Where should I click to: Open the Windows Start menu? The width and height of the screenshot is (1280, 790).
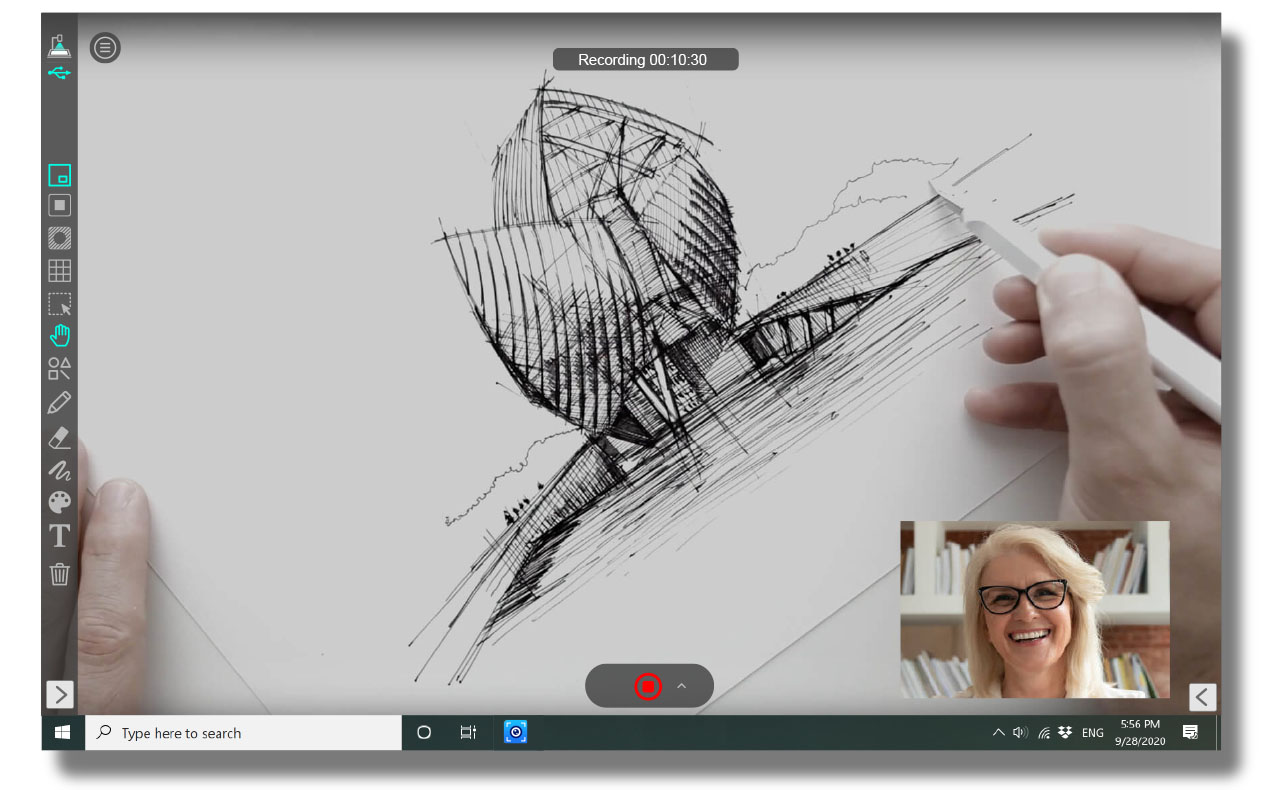[x=62, y=733]
